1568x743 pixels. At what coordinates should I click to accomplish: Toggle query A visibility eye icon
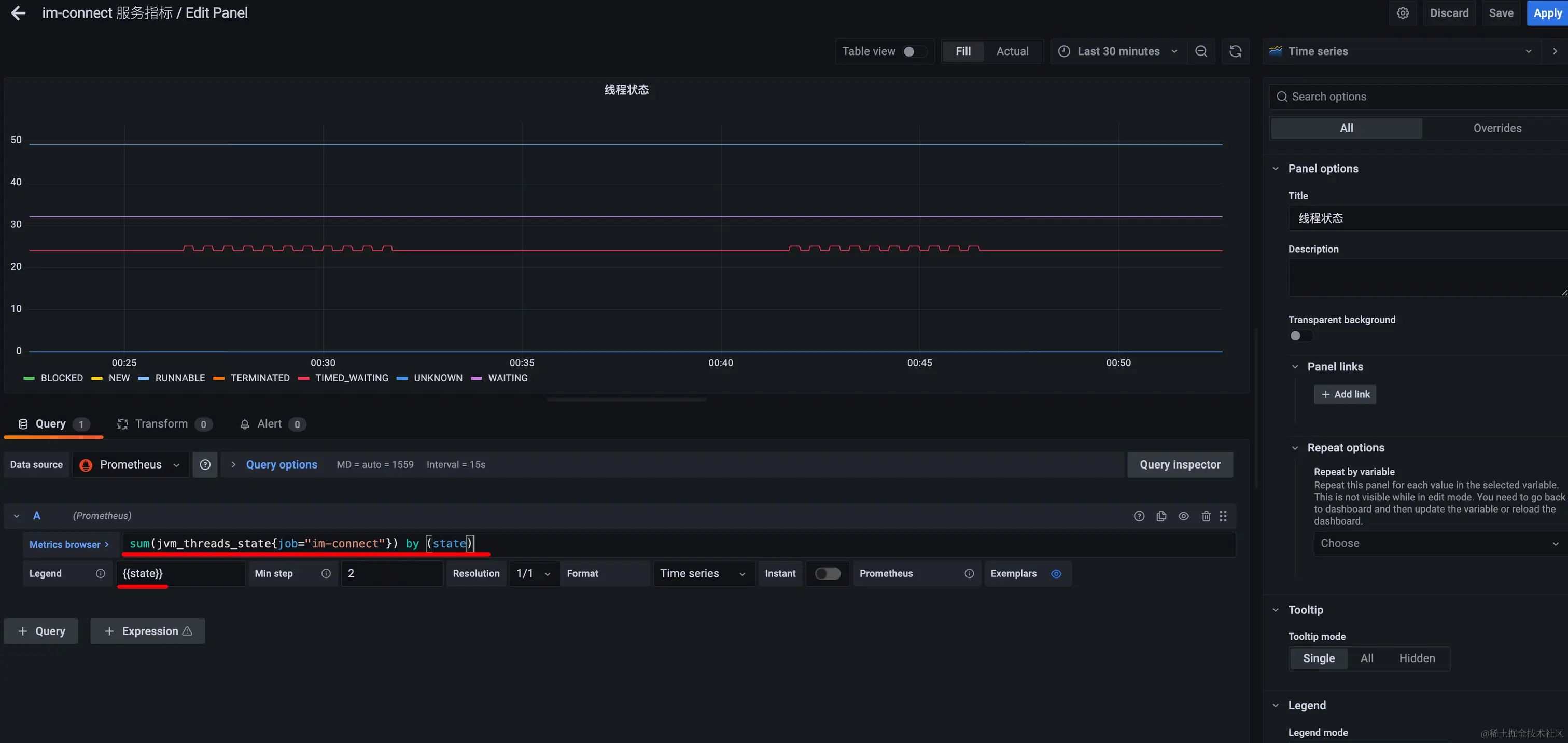1183,516
